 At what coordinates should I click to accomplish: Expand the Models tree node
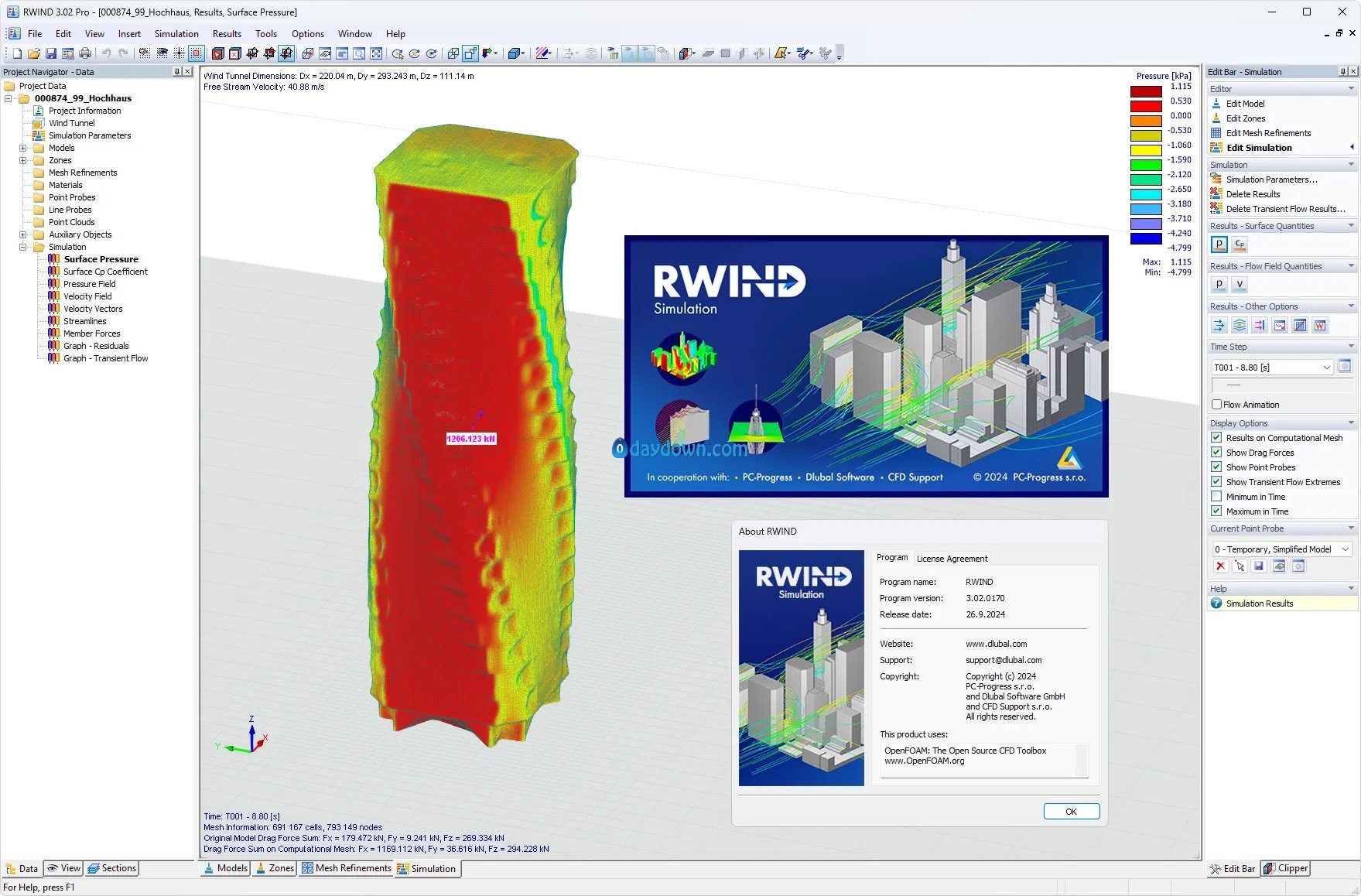22,148
